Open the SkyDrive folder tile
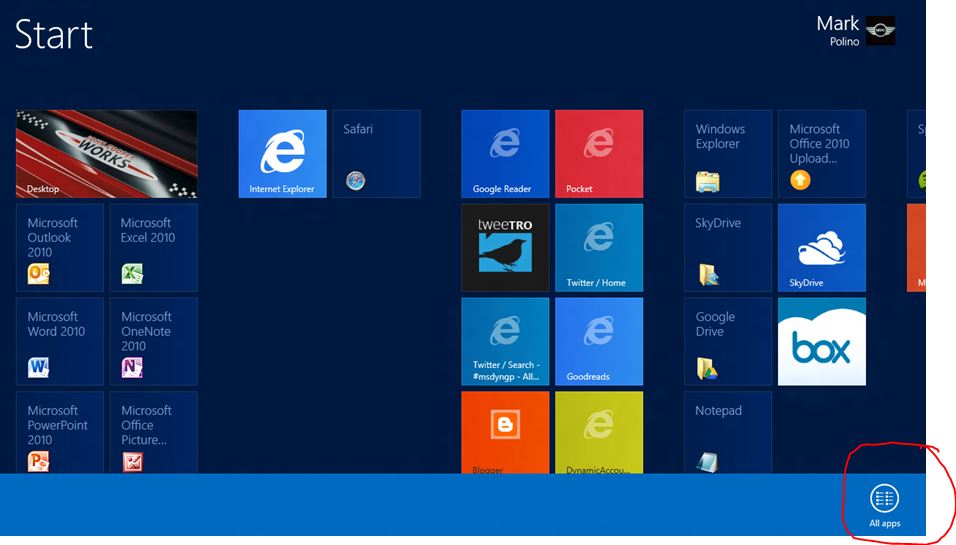Screen dimensions: 956x545 coord(728,248)
